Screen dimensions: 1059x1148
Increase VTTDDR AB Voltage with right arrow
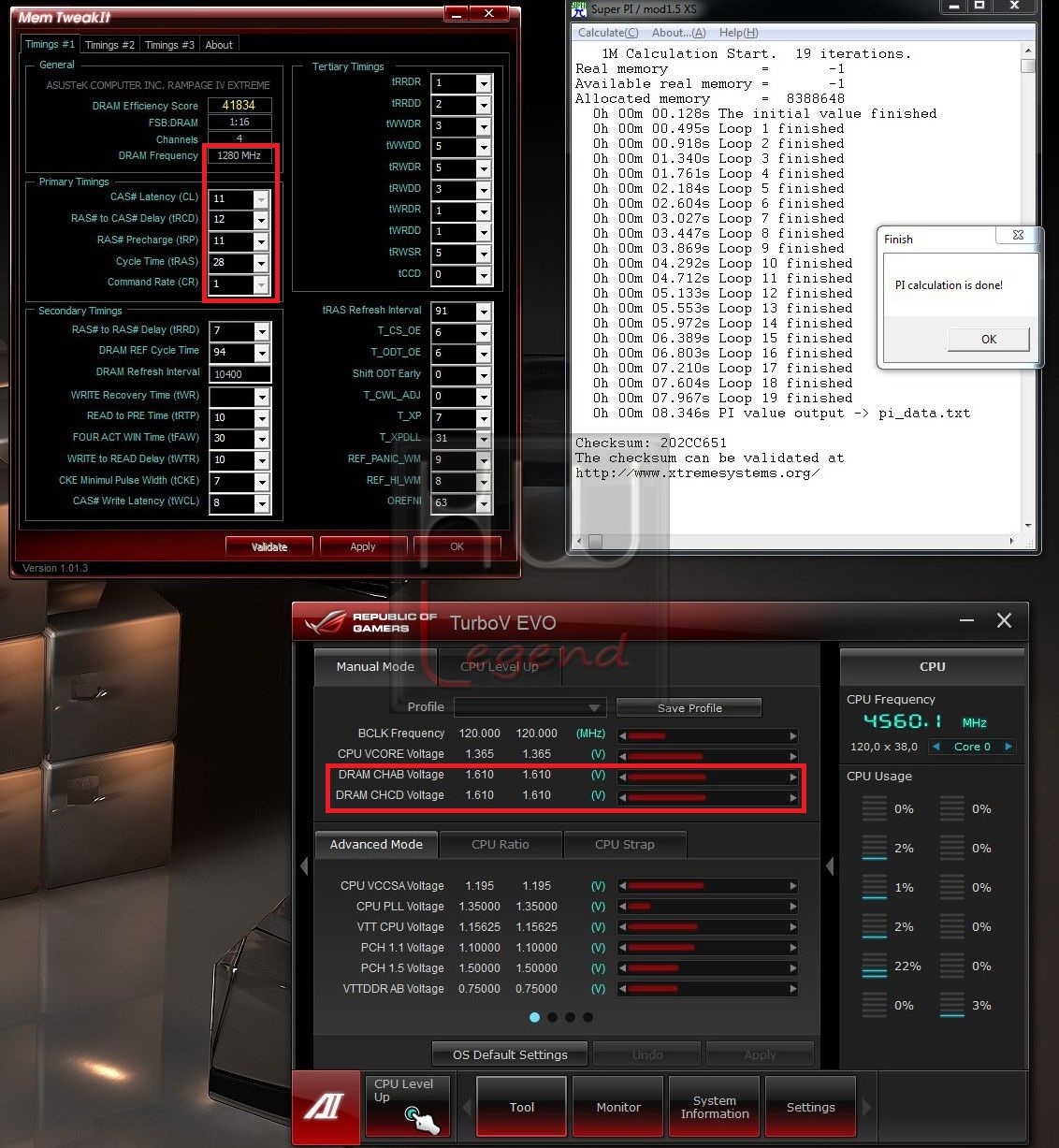coord(793,989)
